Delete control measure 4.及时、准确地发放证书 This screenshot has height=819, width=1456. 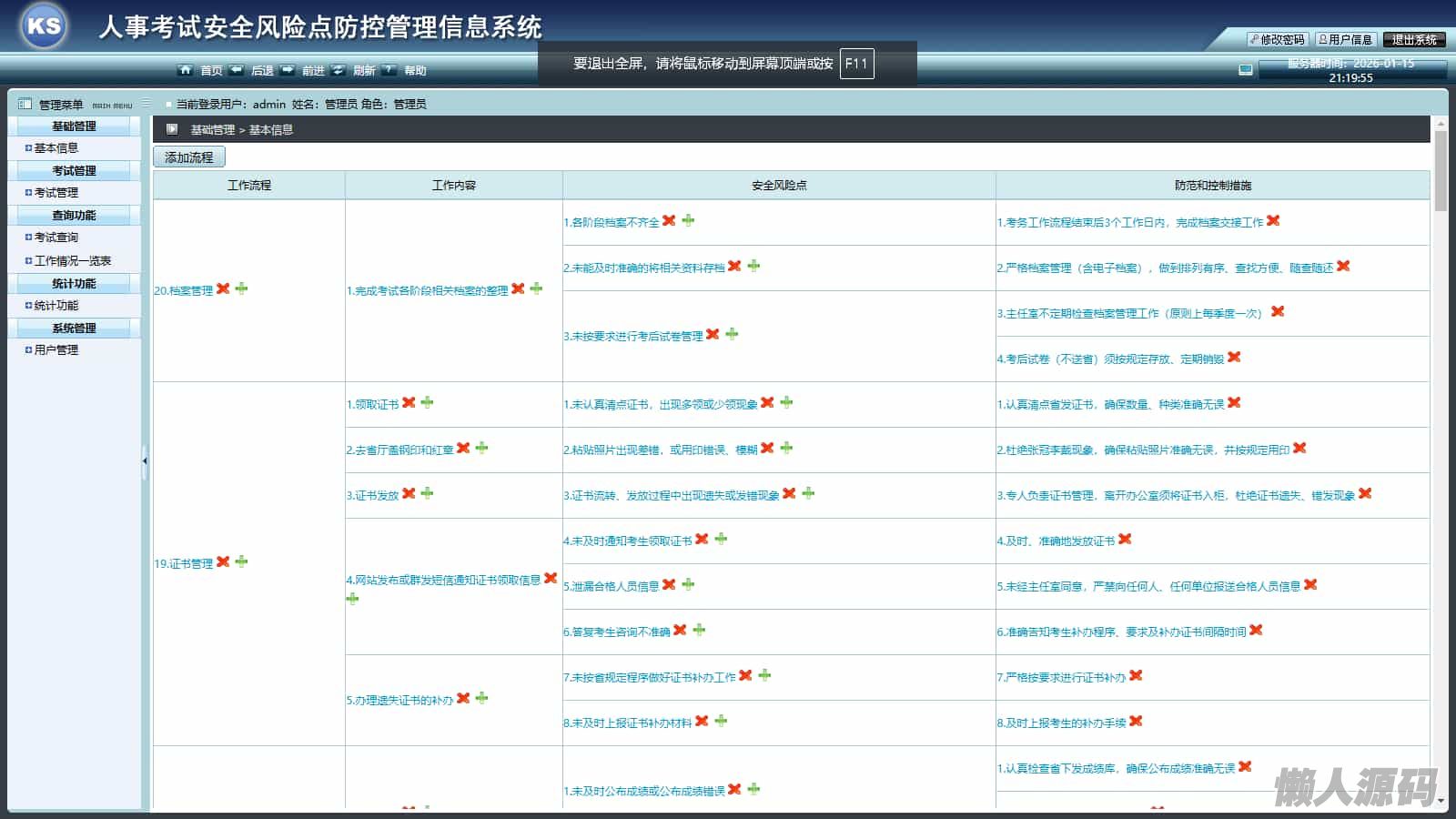tap(1125, 539)
